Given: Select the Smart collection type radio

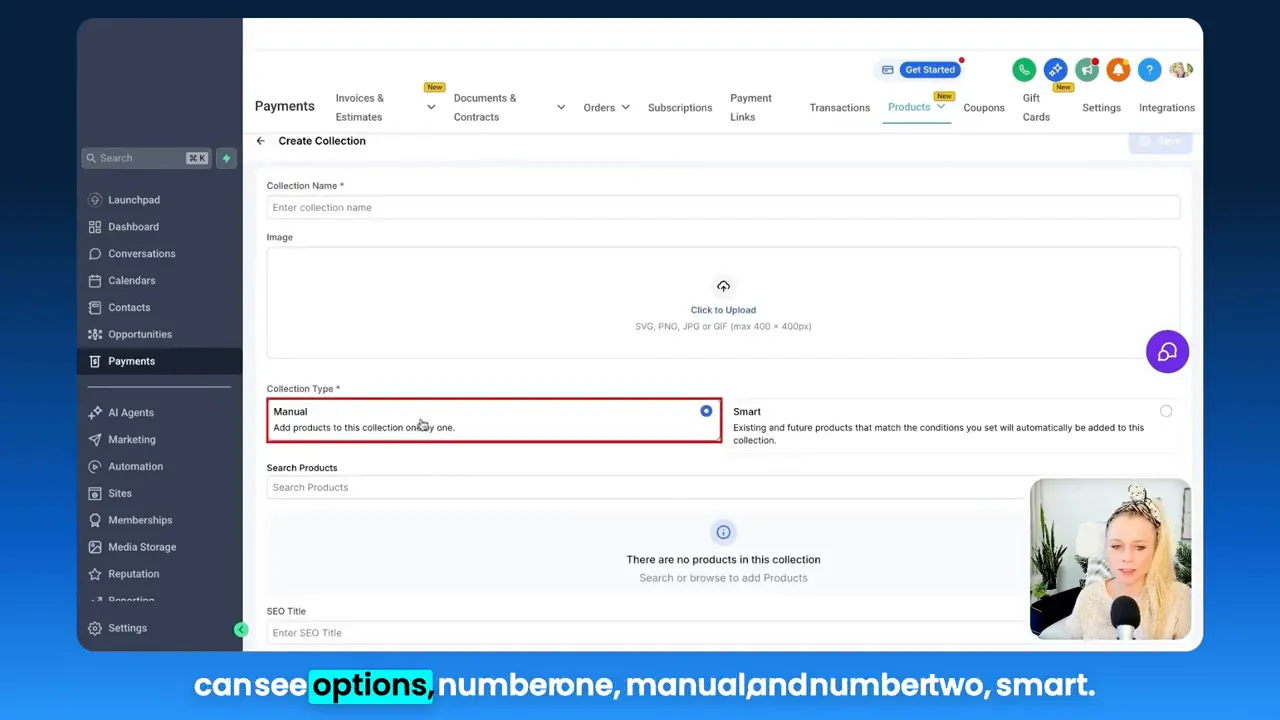Looking at the screenshot, I should pos(1166,411).
